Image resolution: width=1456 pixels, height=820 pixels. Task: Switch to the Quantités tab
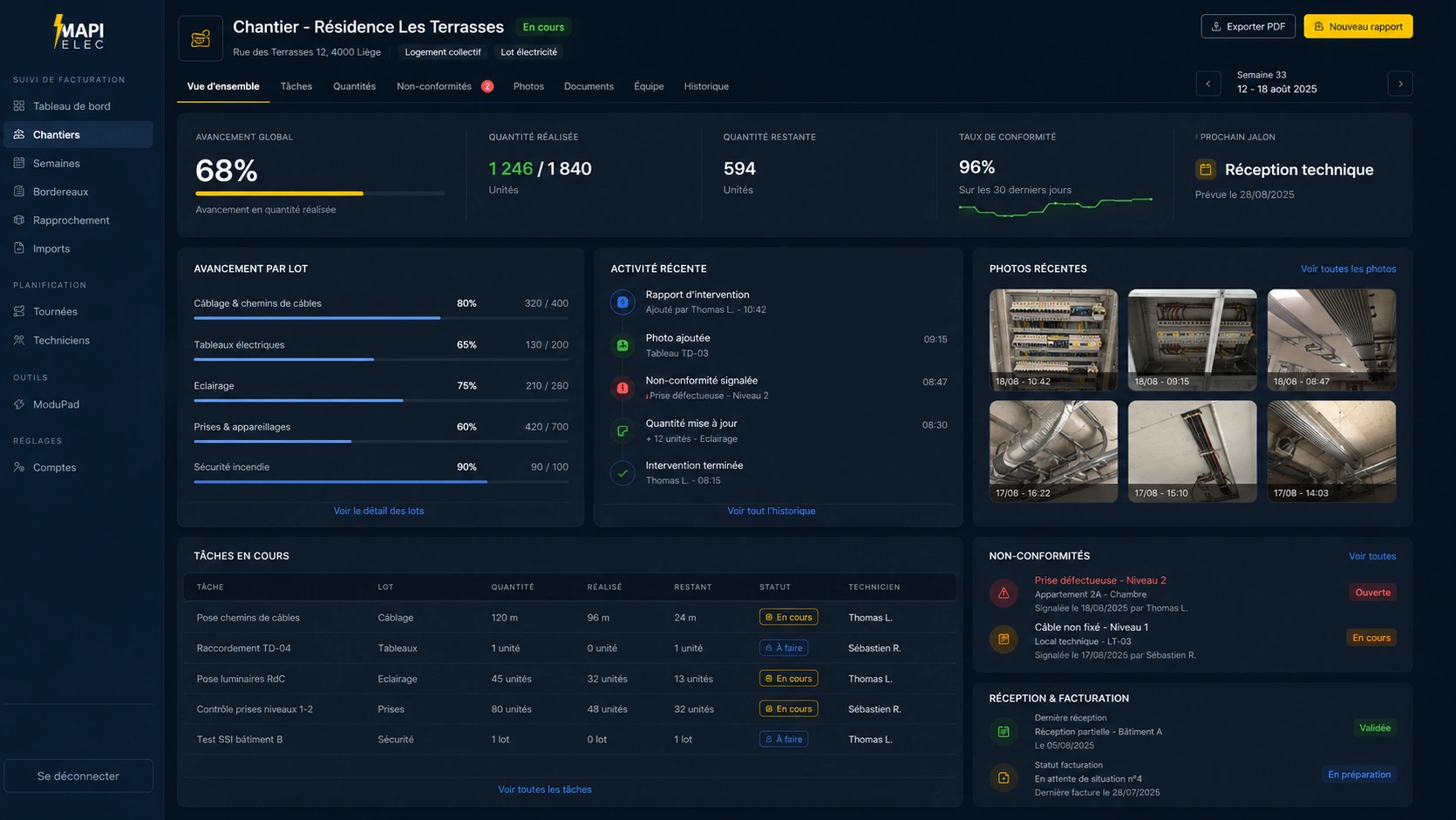point(354,86)
